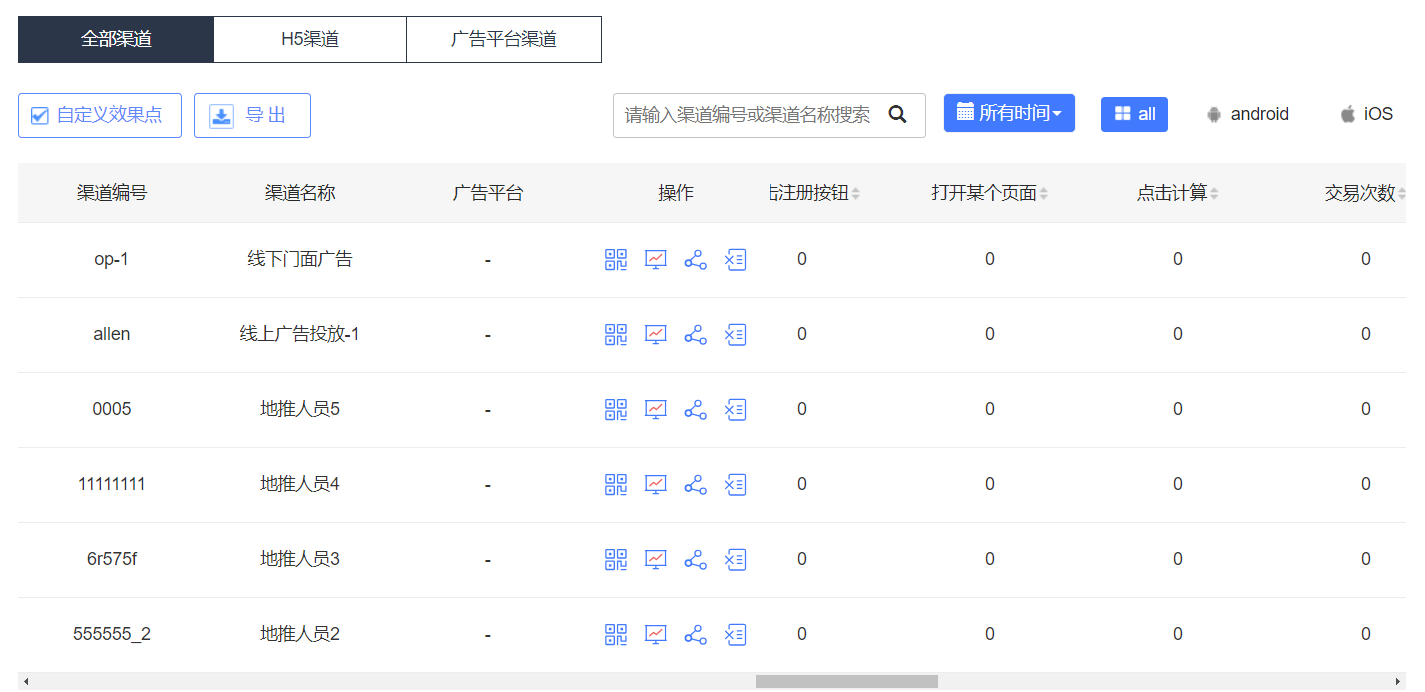View statistics chart for channel allen
The height and width of the screenshot is (692, 1425).
(x=656, y=335)
